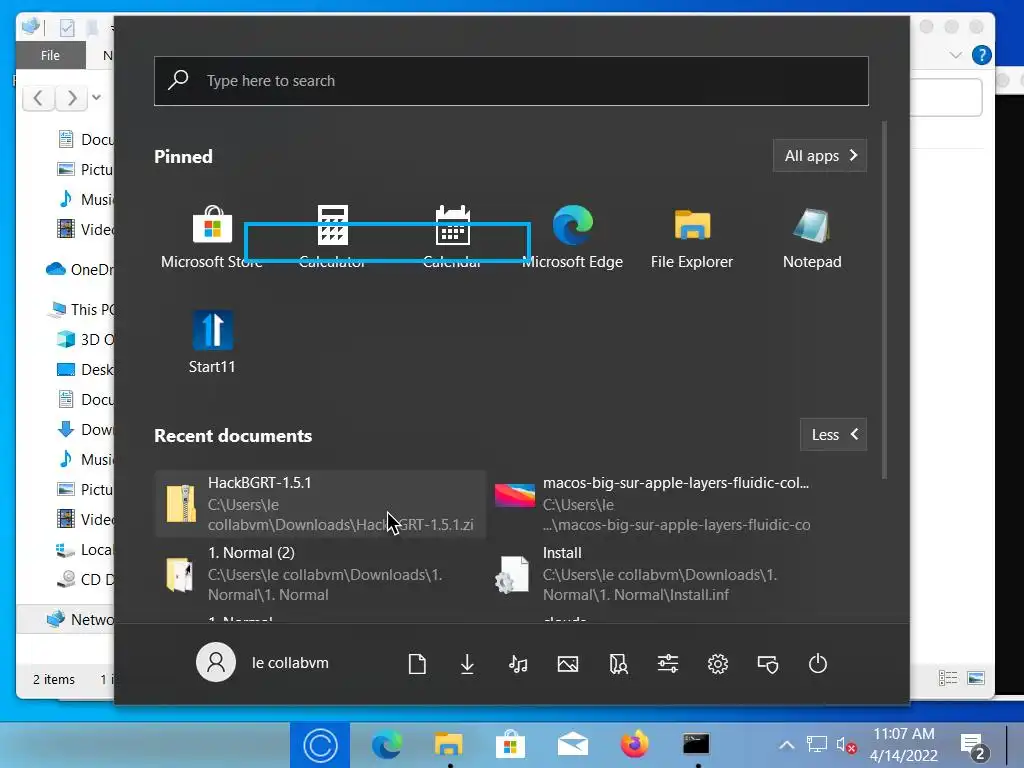Open the security shield icon in footer
The width and height of the screenshot is (1024, 768).
pyautogui.click(x=768, y=664)
